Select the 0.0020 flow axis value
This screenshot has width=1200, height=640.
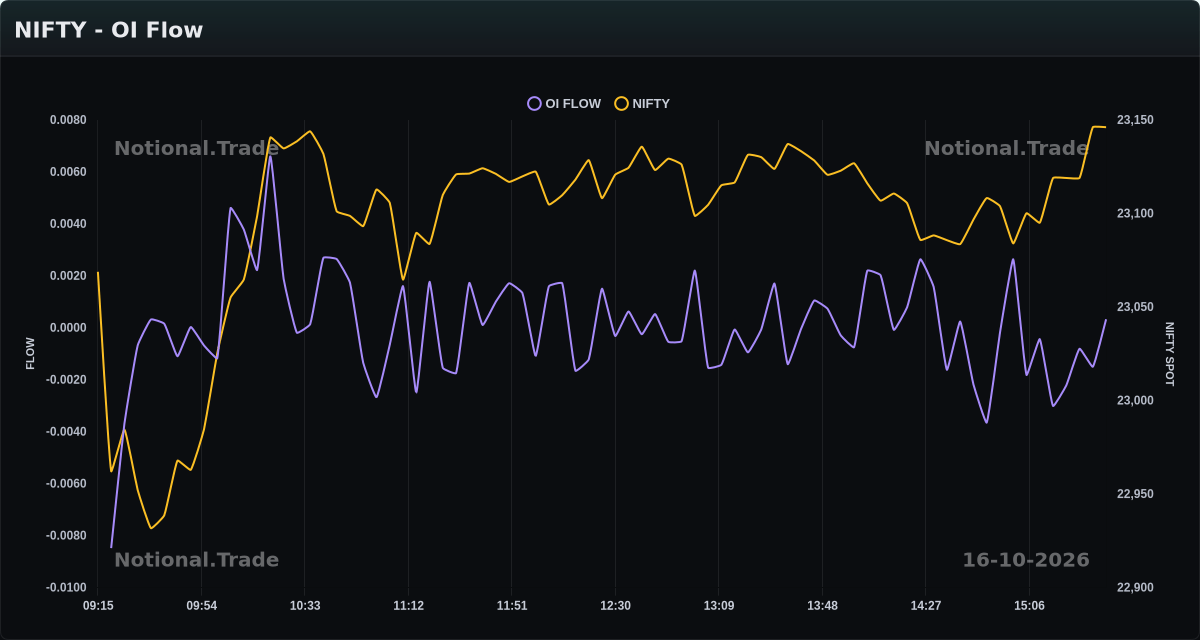[68, 276]
